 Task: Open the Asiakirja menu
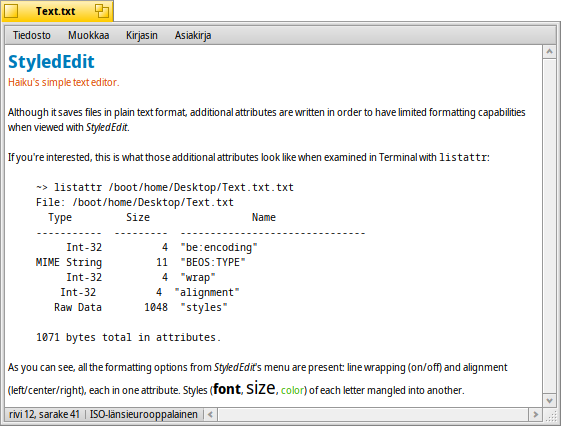tap(193, 35)
